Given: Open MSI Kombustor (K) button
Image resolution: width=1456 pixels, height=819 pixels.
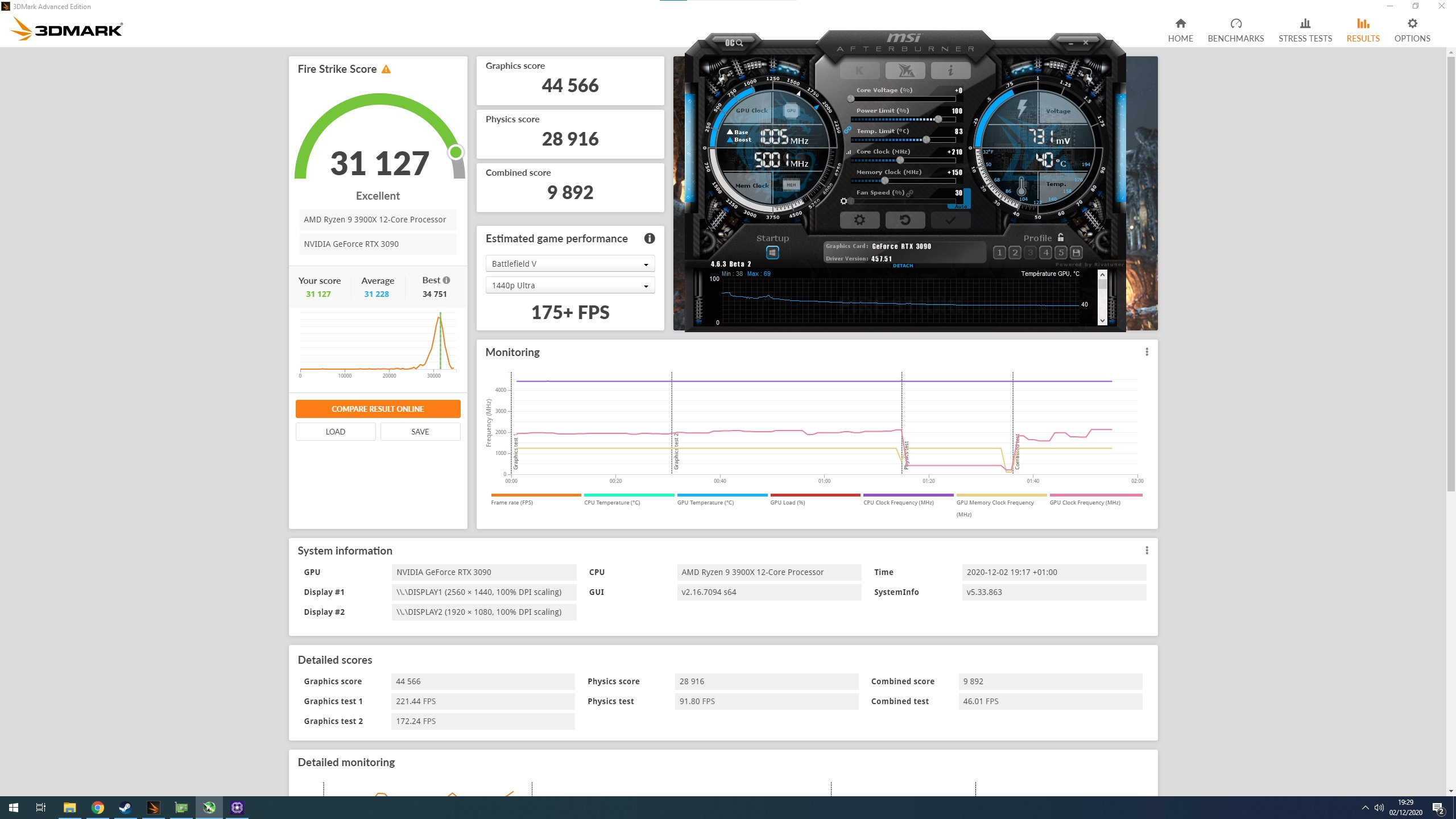Looking at the screenshot, I should (859, 71).
